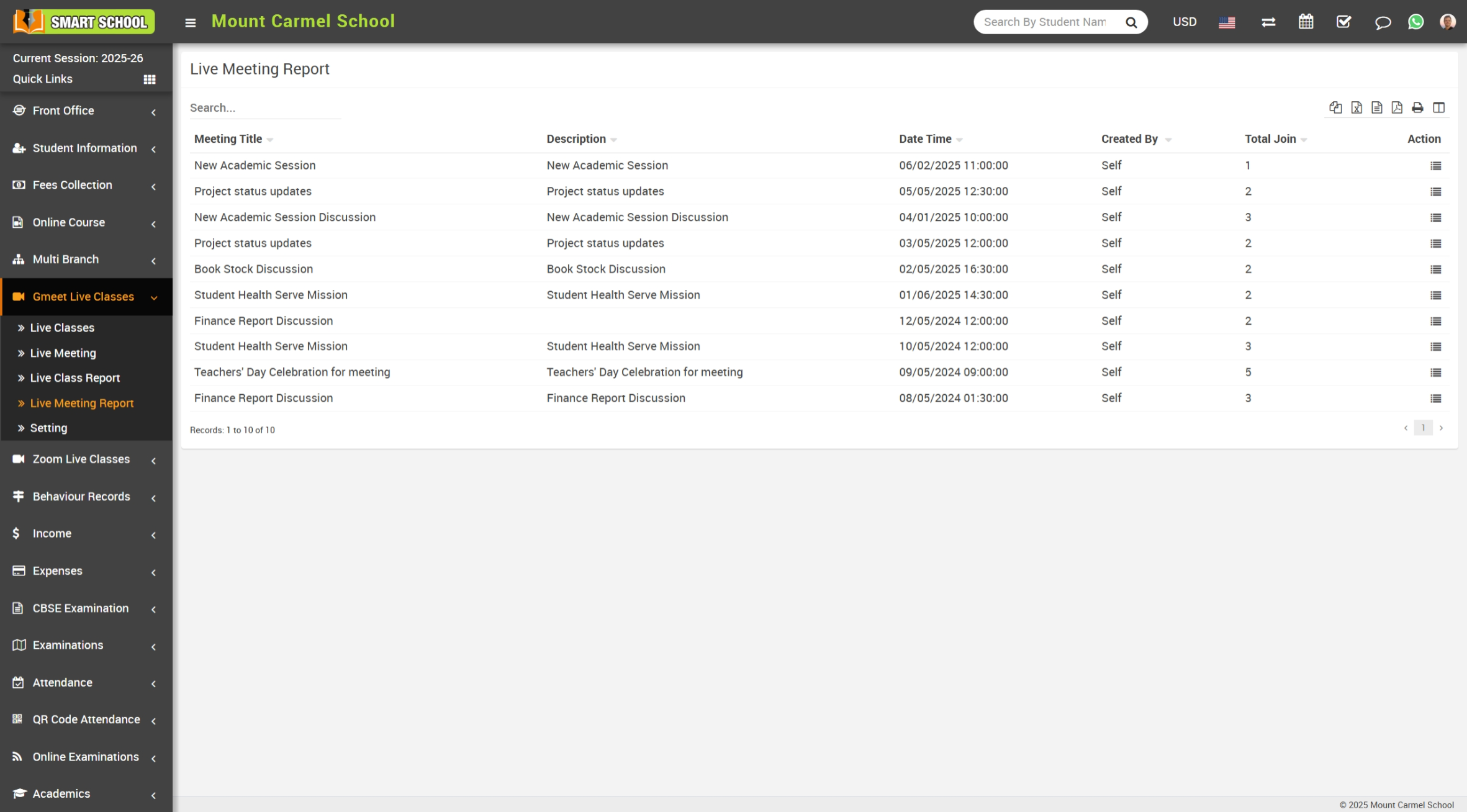The image size is (1467, 812).
Task: Open the user profile avatar
Action: (x=1448, y=22)
